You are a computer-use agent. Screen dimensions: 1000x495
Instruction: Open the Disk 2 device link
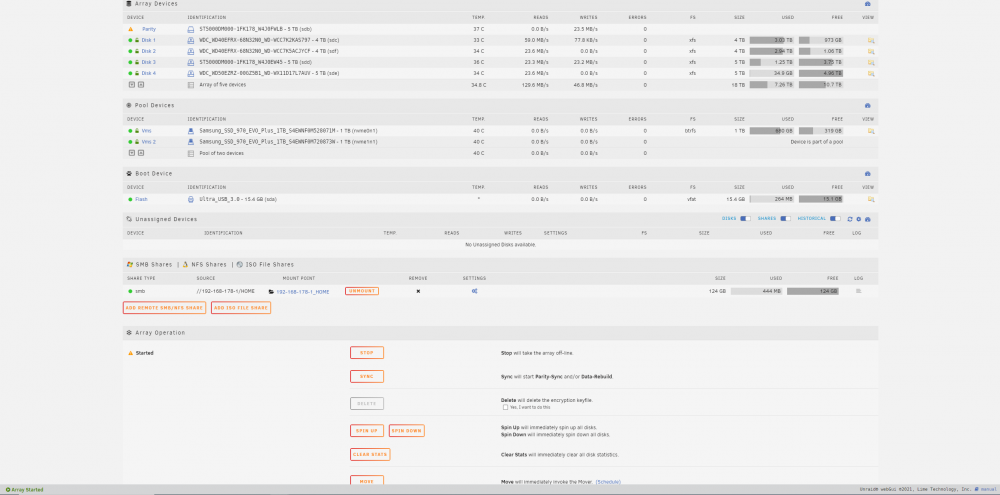(149, 51)
